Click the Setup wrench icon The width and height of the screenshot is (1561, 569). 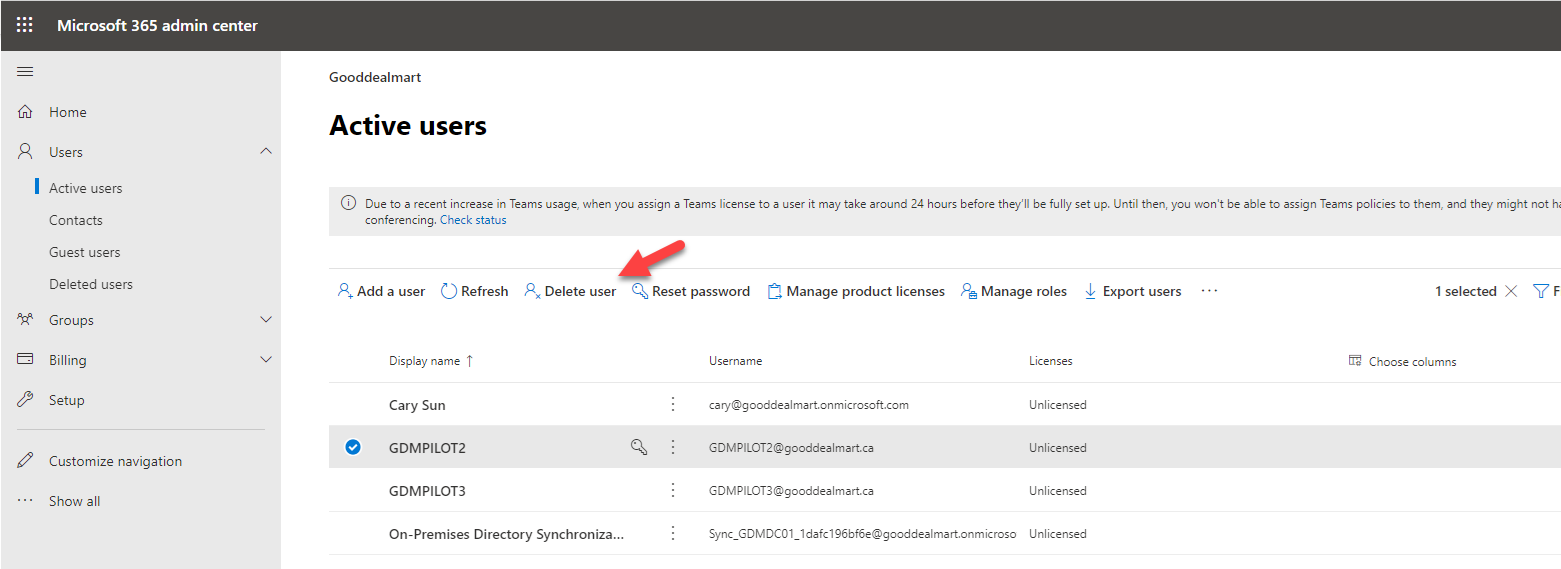click(25, 400)
